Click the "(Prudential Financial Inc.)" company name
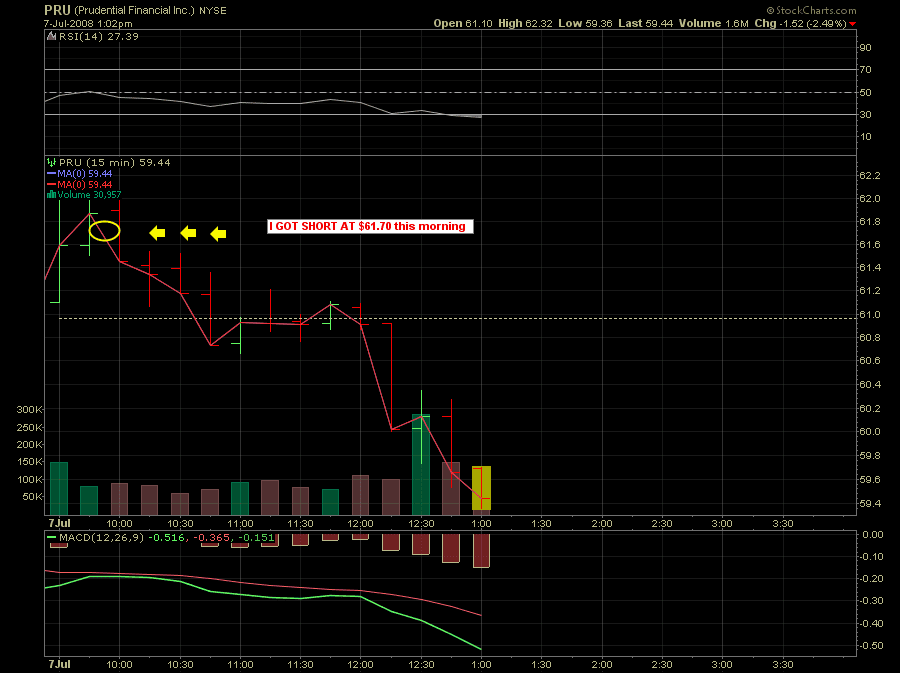 (x=134, y=11)
